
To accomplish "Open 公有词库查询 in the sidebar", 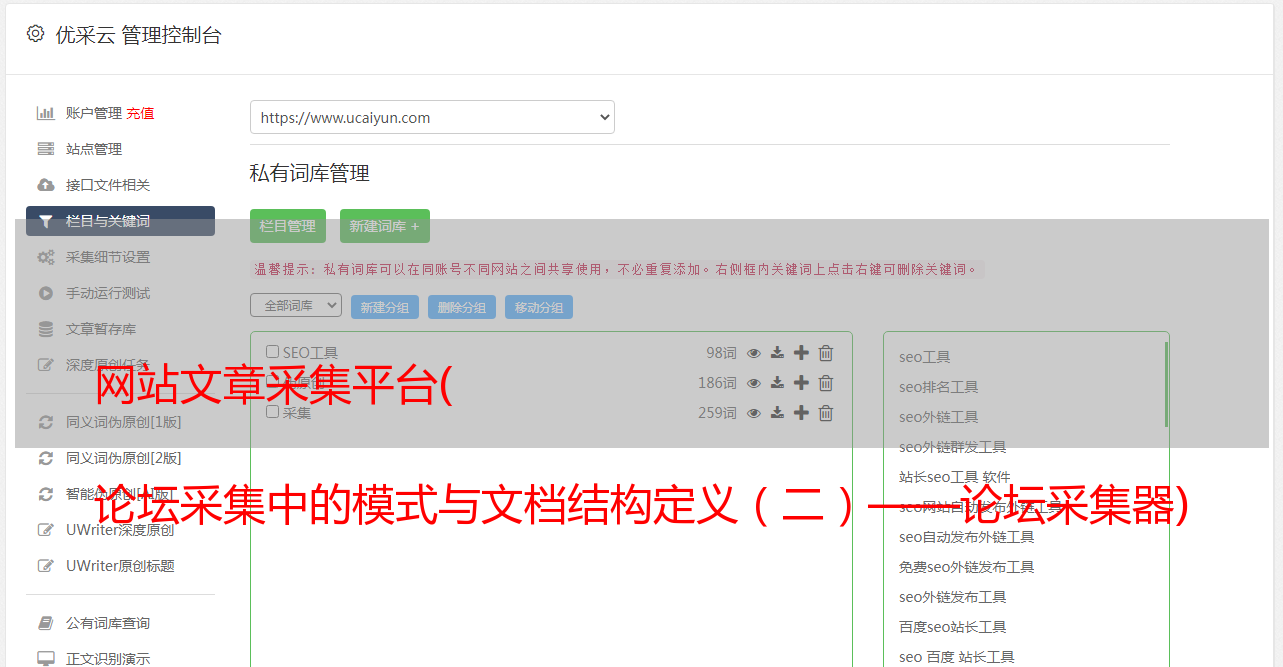I will (108, 623).
